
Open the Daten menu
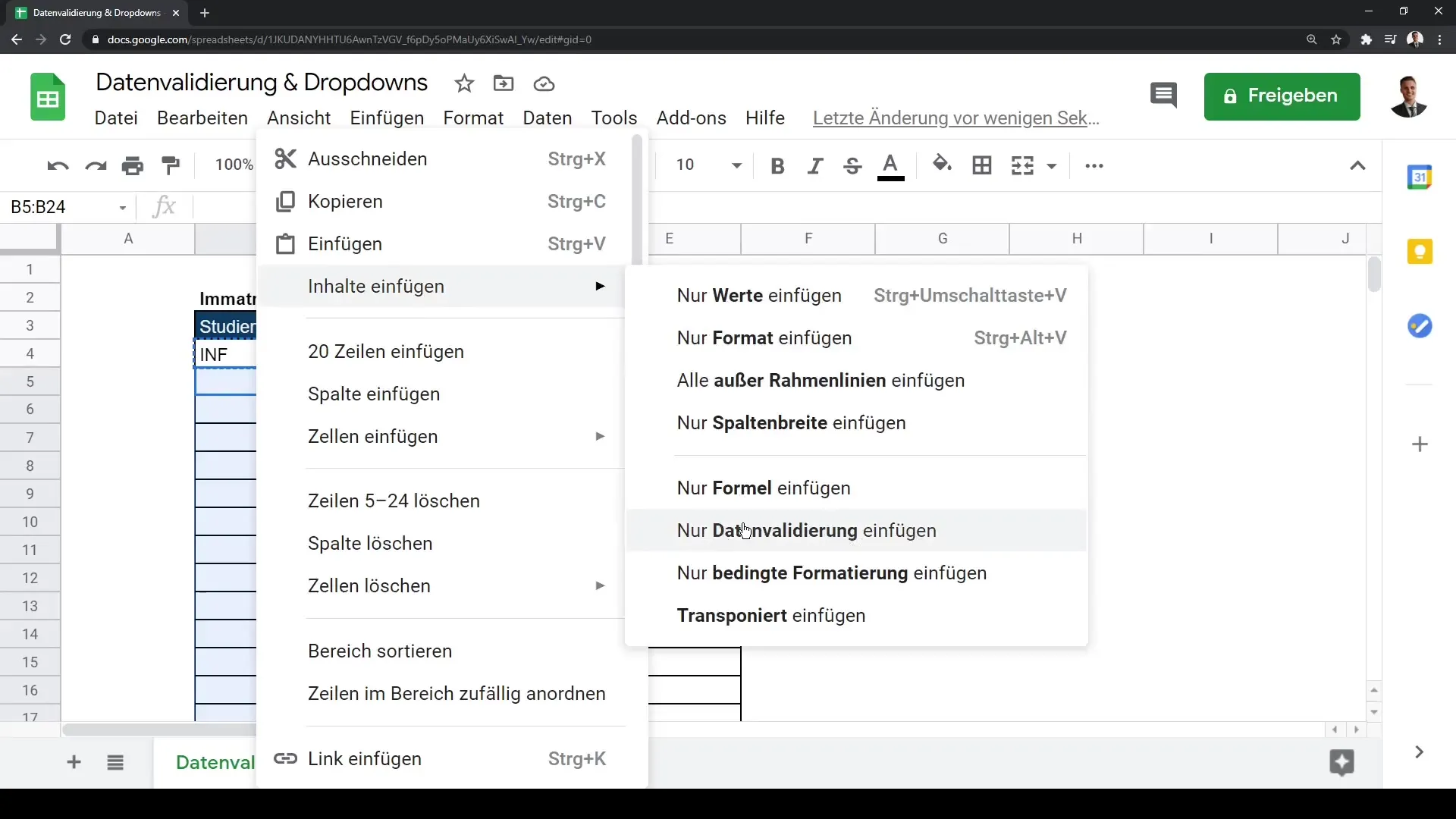click(x=548, y=118)
